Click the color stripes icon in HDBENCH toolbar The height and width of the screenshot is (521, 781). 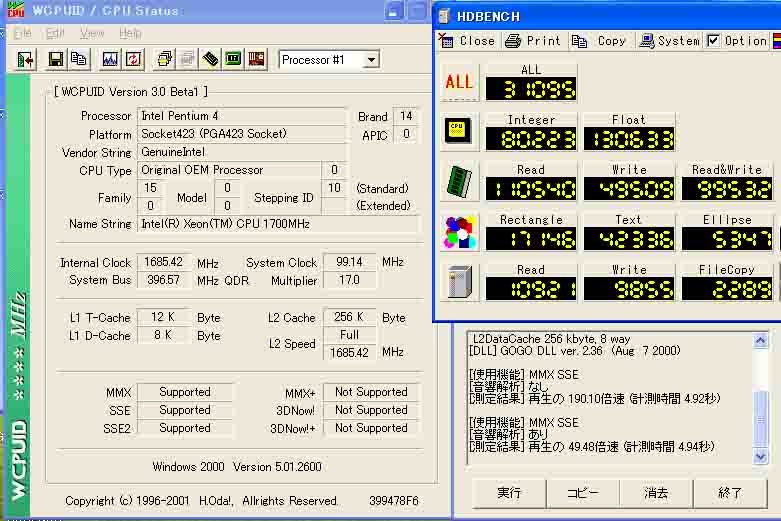pyautogui.click(x=777, y=41)
